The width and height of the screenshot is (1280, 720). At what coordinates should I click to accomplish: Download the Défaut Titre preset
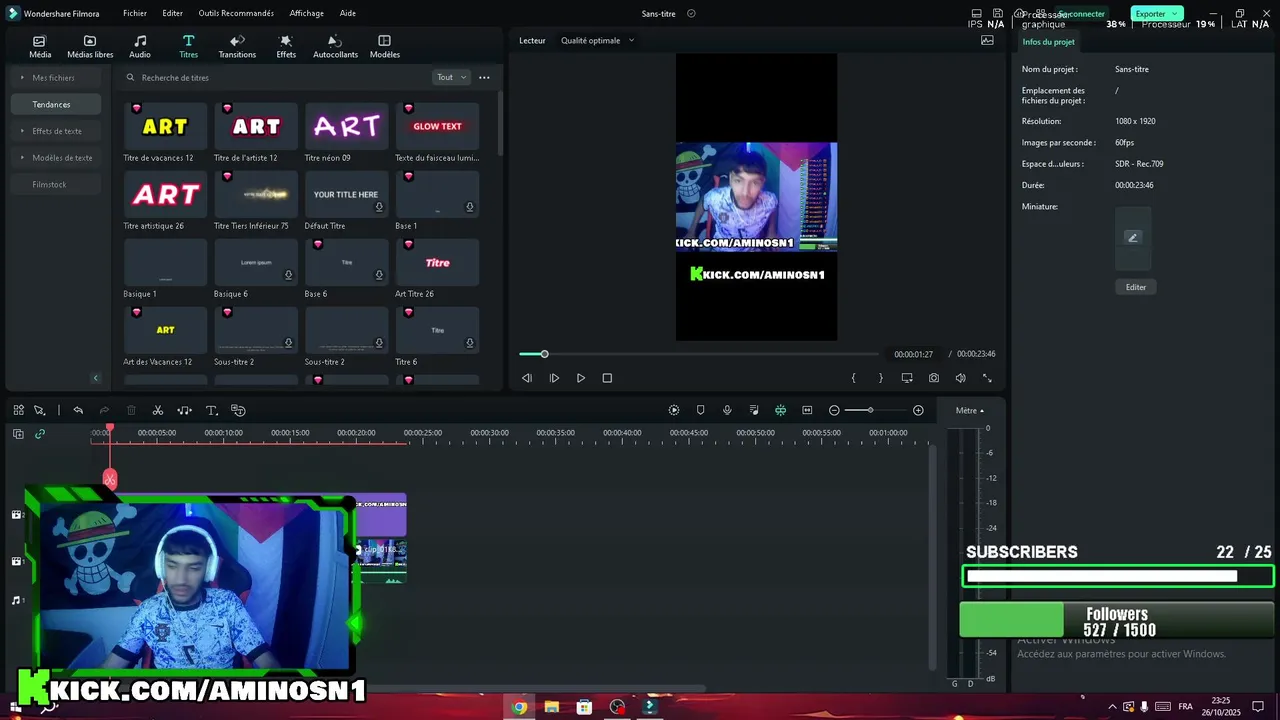[379, 207]
